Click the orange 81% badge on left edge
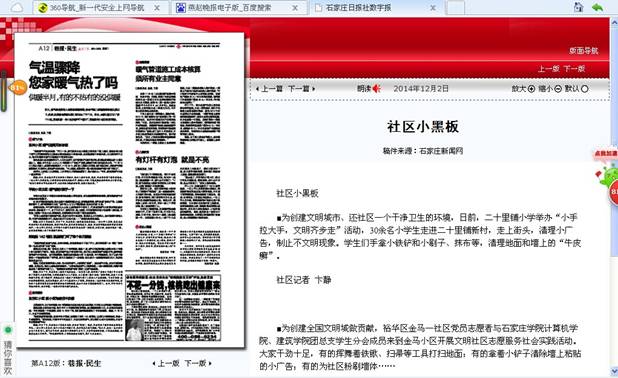 coord(17,88)
